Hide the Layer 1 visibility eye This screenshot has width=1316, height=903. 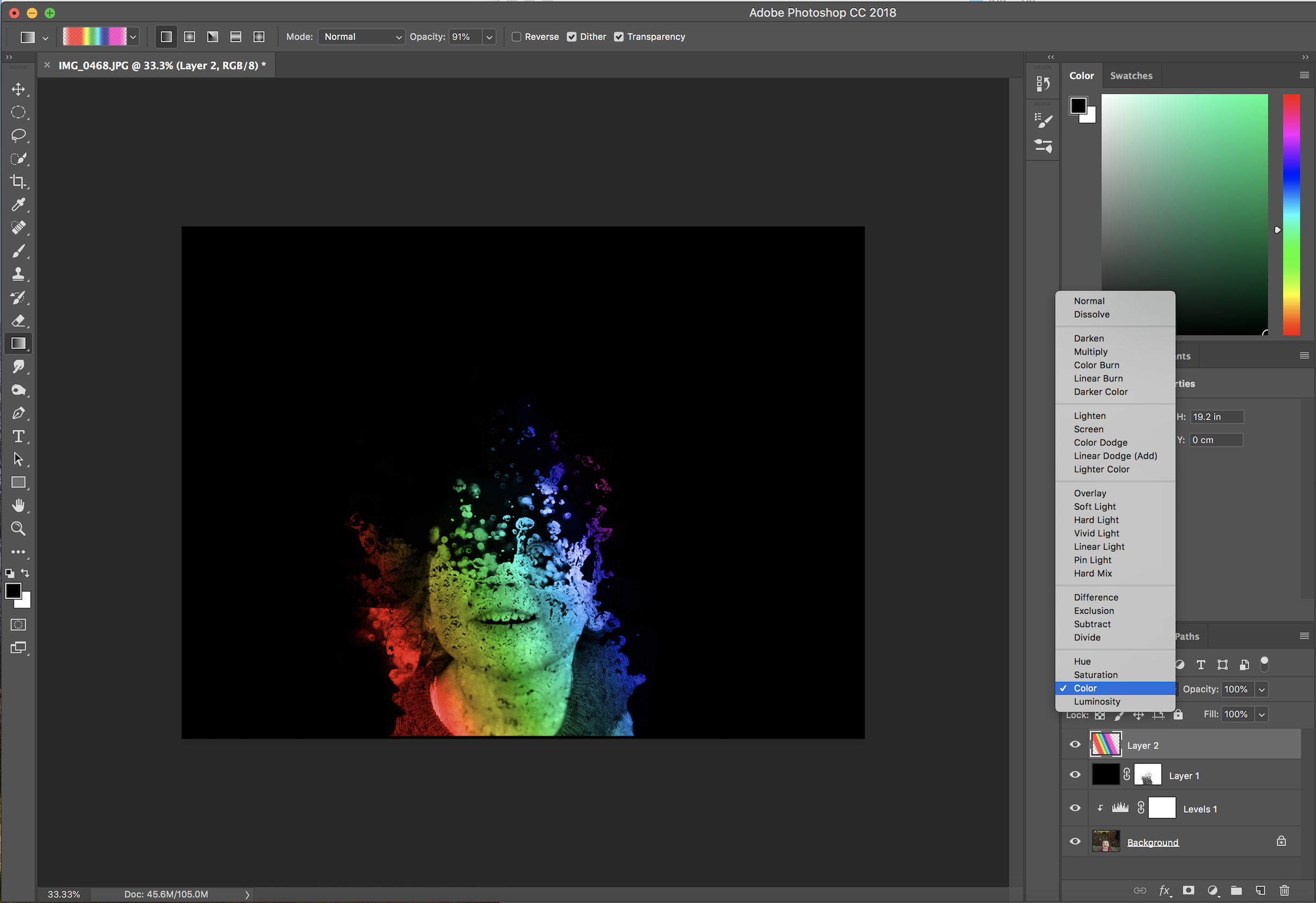point(1075,775)
